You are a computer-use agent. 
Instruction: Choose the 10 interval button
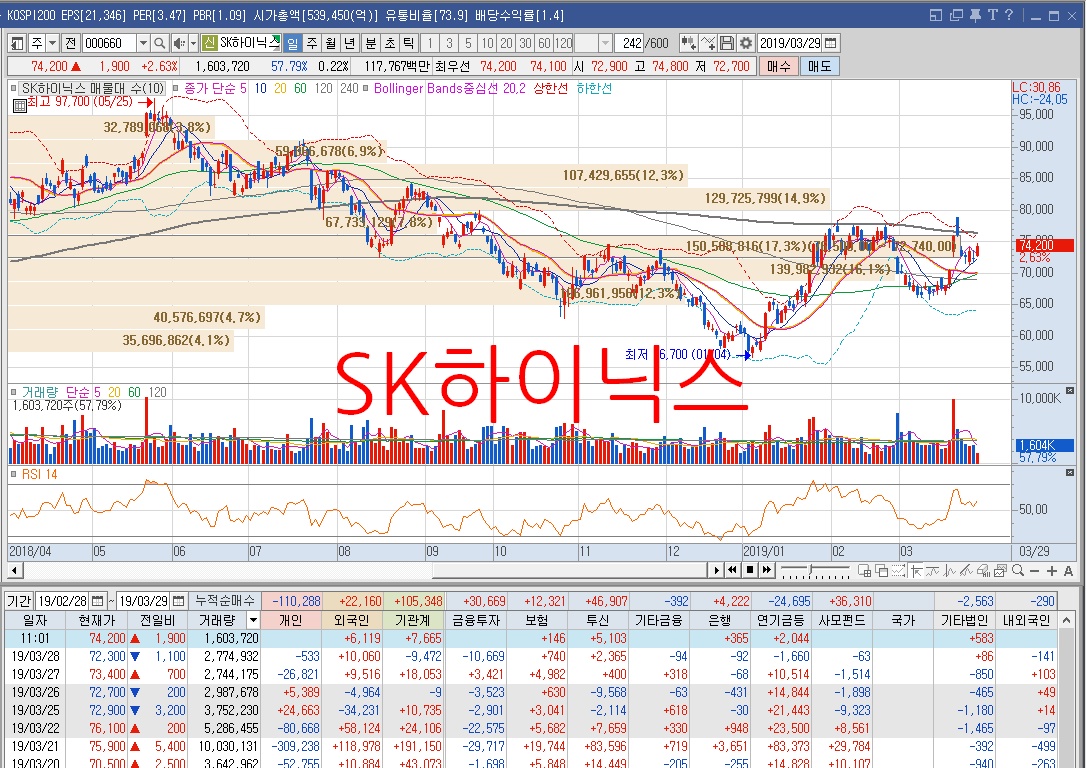tap(487, 43)
